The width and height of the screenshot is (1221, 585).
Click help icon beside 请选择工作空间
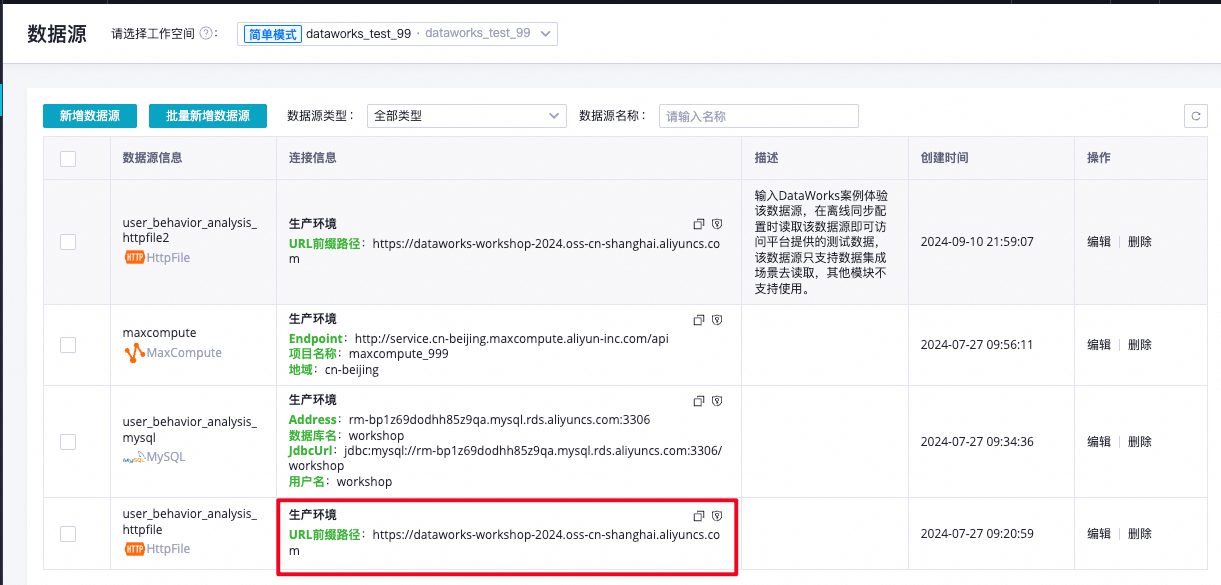tap(207, 33)
